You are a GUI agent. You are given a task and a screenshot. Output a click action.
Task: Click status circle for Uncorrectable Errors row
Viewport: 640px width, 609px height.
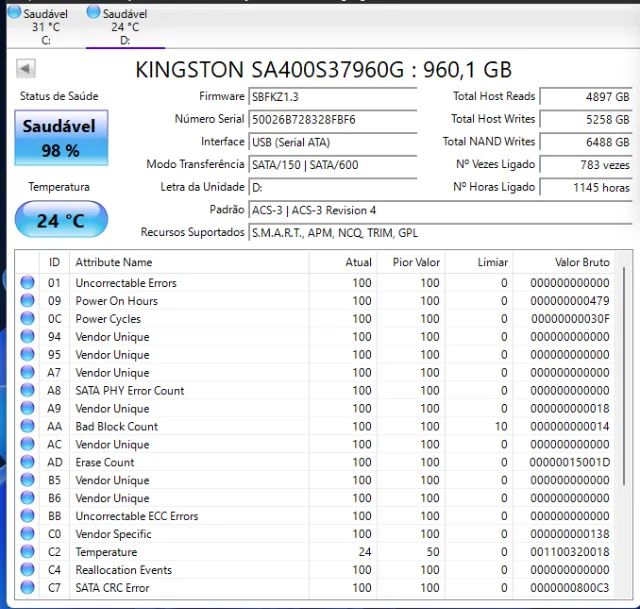point(27,282)
